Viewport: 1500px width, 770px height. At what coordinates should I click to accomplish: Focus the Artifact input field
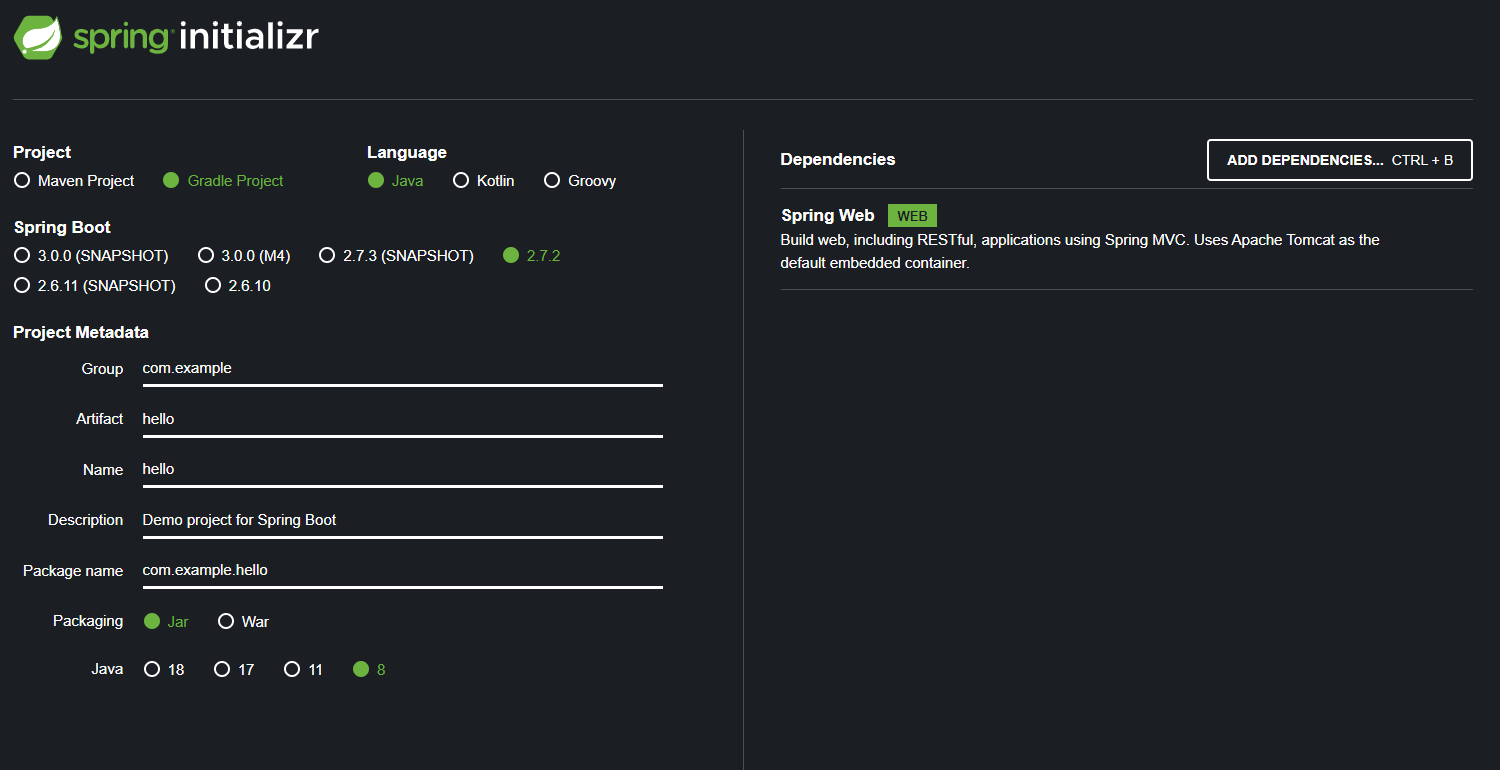[x=402, y=420]
